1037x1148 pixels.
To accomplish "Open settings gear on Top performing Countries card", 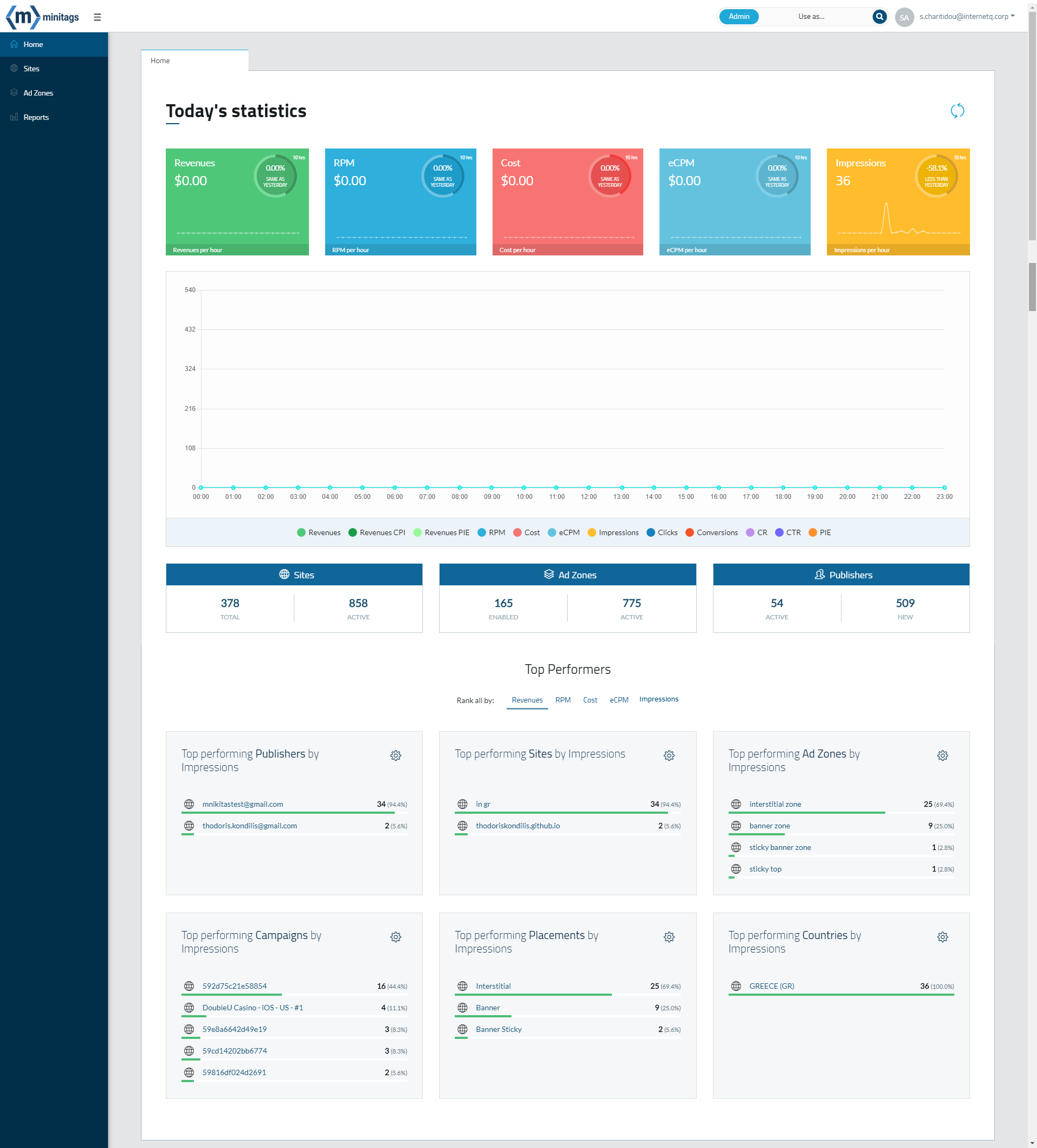I will tap(942, 937).
